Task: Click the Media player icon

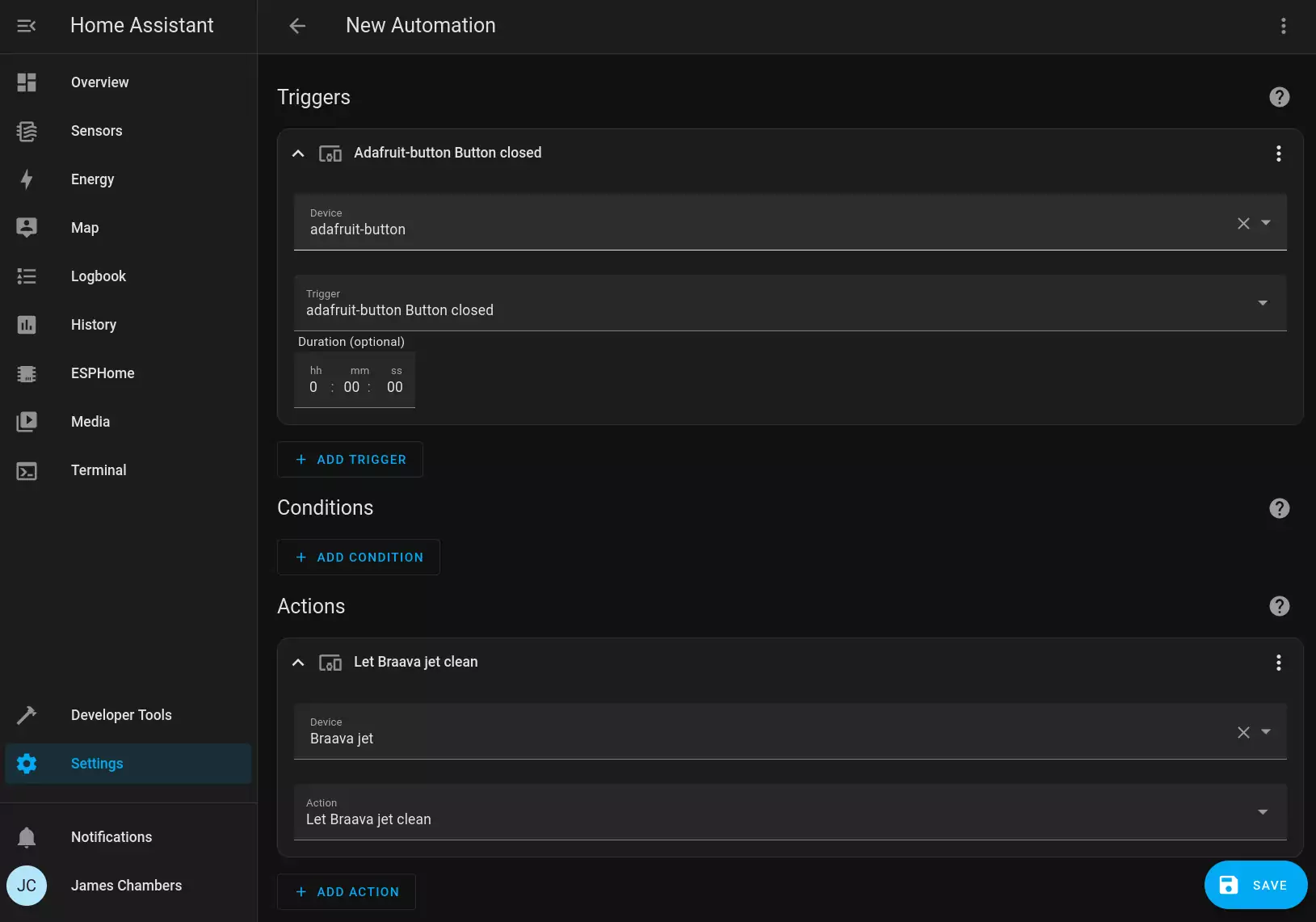Action: click(x=27, y=422)
